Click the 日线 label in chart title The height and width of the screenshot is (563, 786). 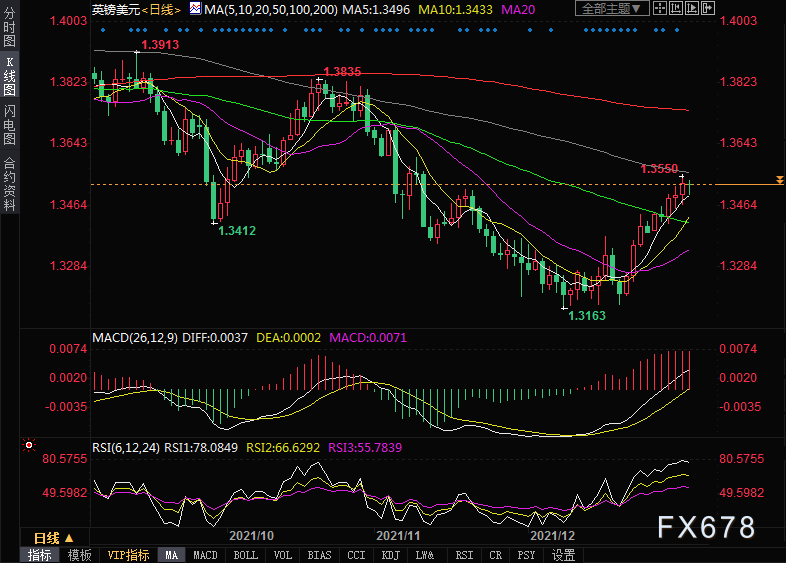tap(161, 10)
